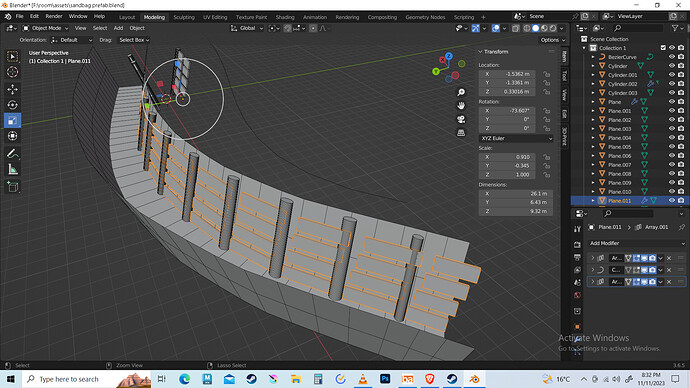Switch to solid viewport shading mode

536,28
